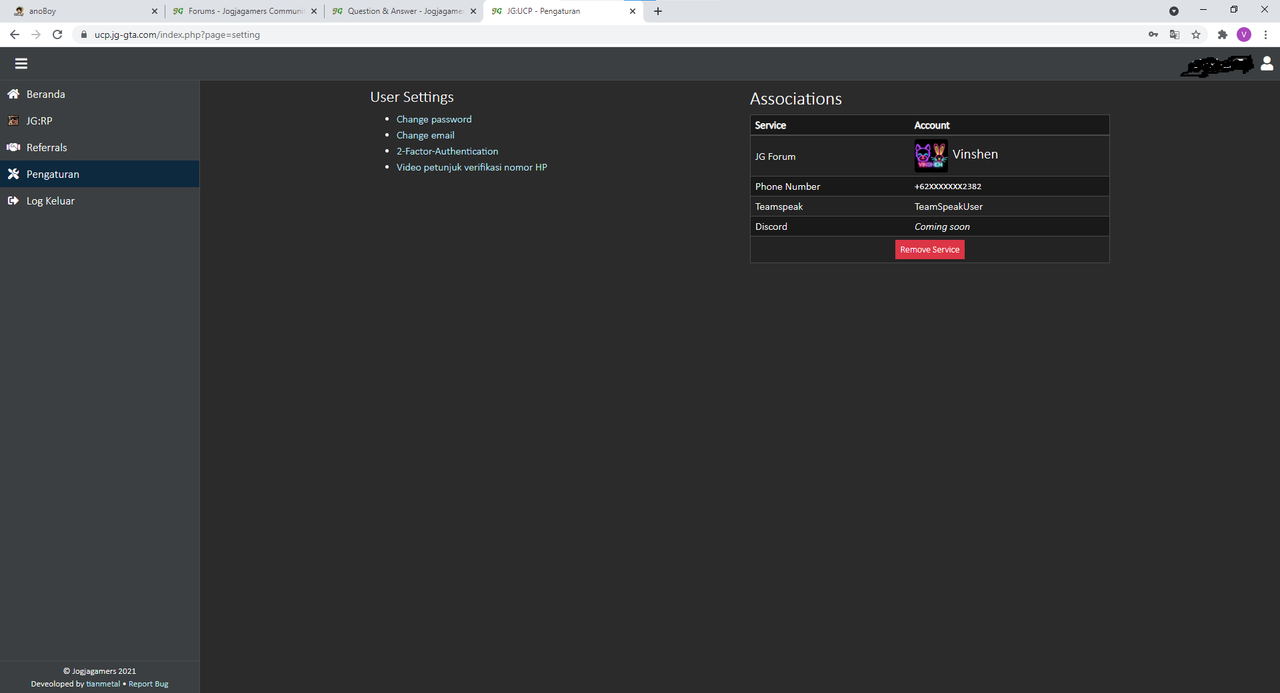1280x693 pixels.
Task: Open the Chrome three-dot menu
Action: pos(1265,34)
